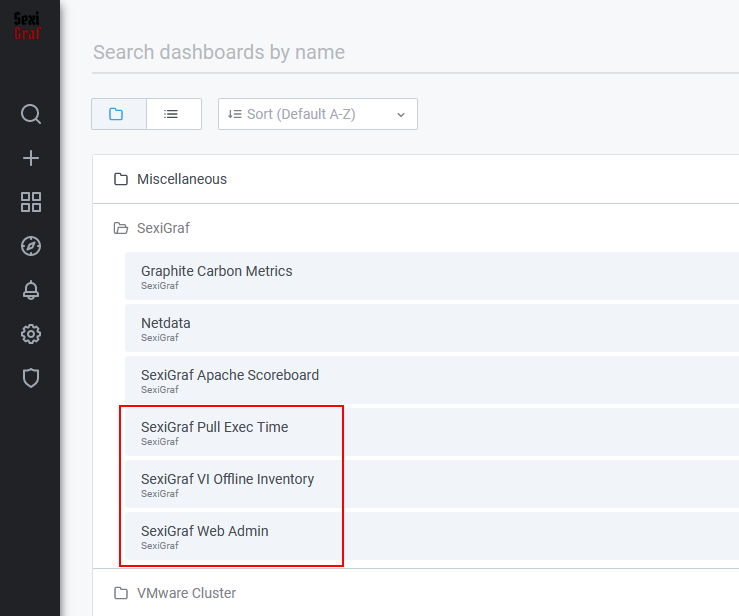Open the Dashboards grid icon
Viewport: 739px width, 616px height.
[x=31, y=202]
